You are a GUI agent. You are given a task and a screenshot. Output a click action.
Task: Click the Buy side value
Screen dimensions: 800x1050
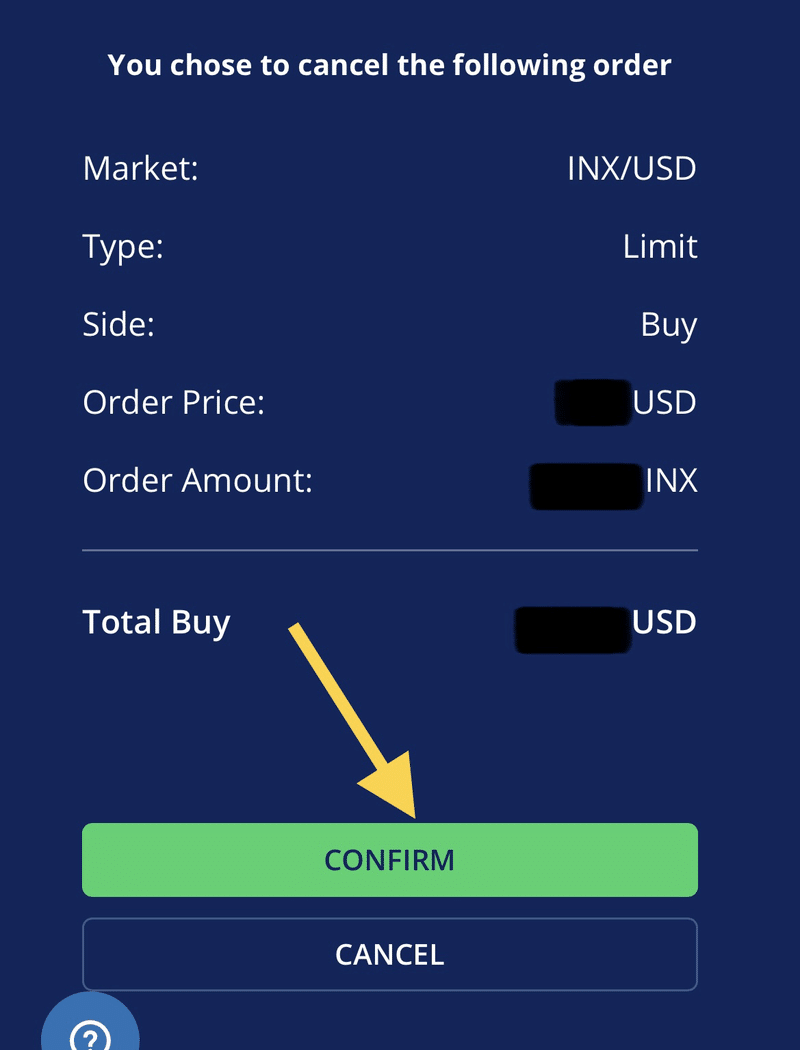pyautogui.click(x=669, y=325)
